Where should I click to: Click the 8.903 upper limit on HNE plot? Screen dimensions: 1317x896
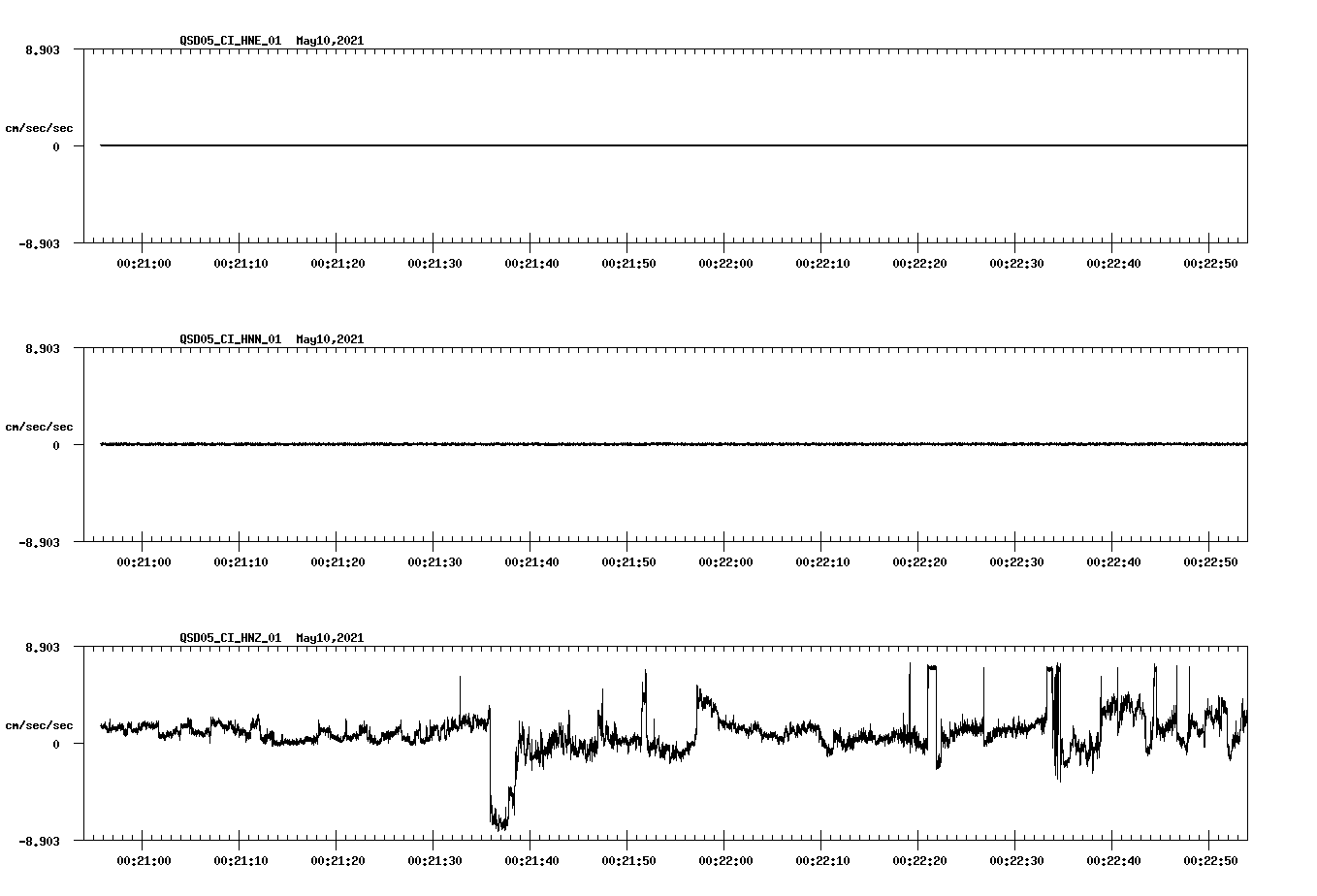(x=43, y=50)
